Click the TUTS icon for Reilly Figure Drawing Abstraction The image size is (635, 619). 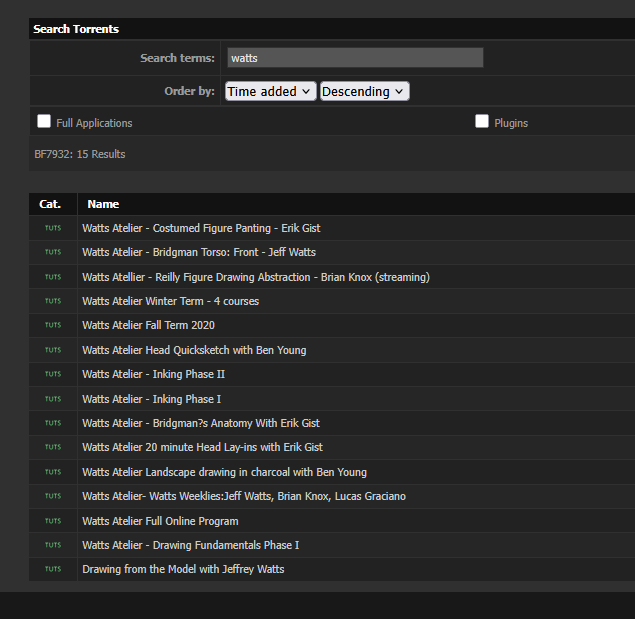coord(53,277)
